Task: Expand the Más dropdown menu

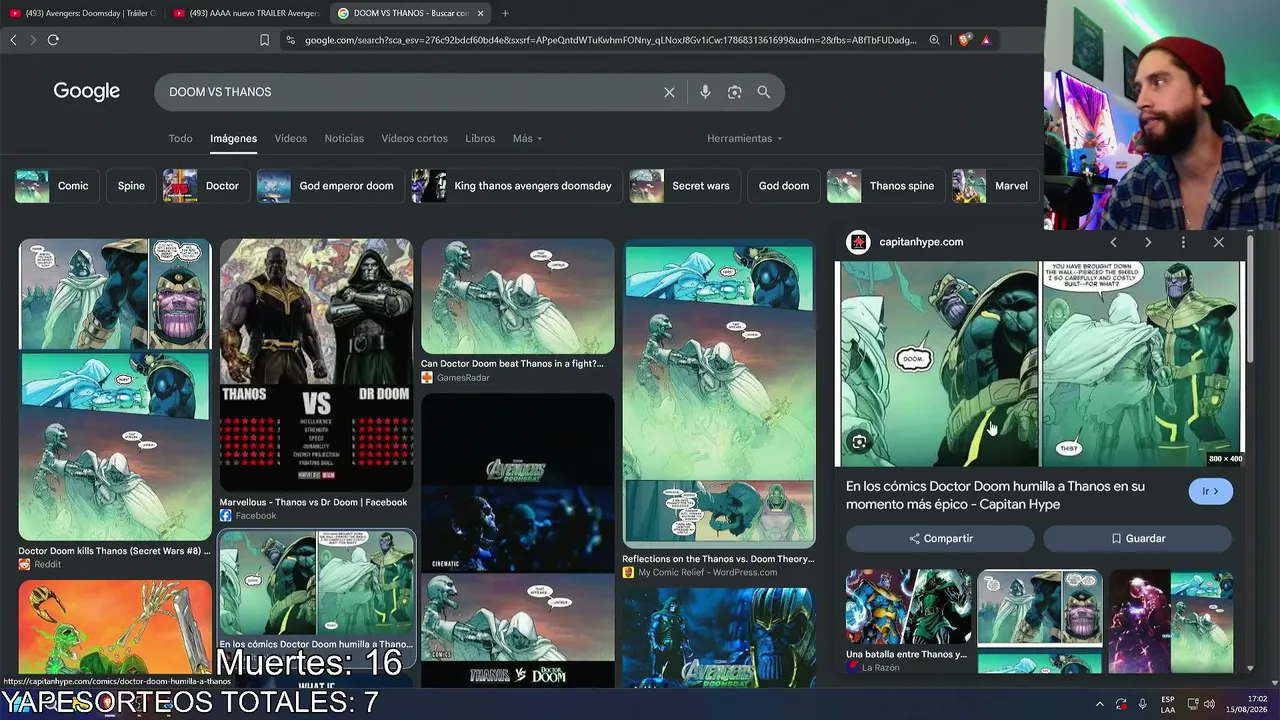Action: point(527,138)
